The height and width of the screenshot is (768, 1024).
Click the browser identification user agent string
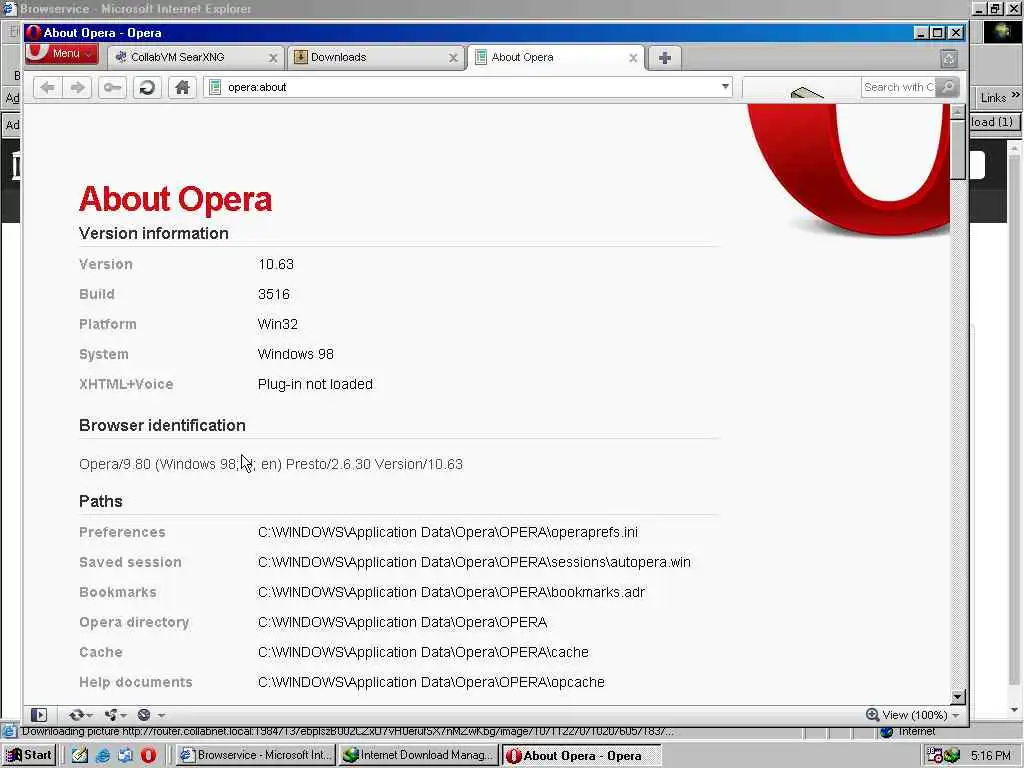point(271,464)
